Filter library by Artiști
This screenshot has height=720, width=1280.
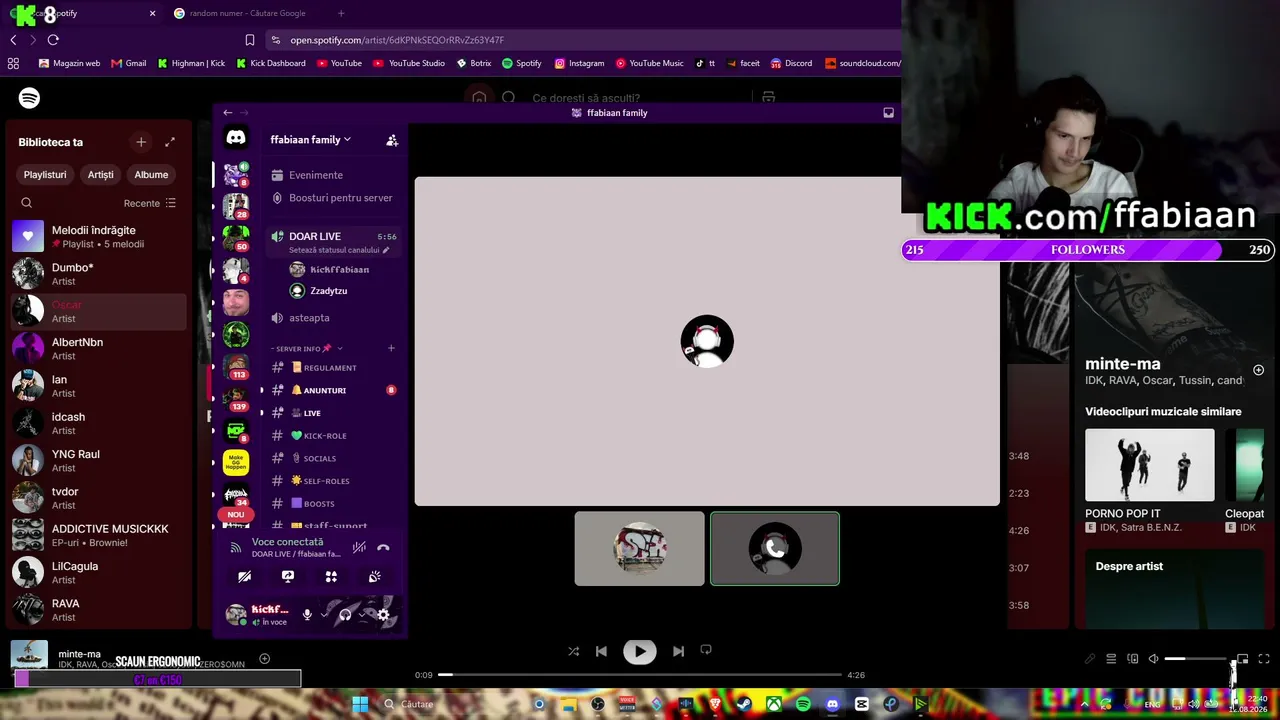[x=100, y=175]
